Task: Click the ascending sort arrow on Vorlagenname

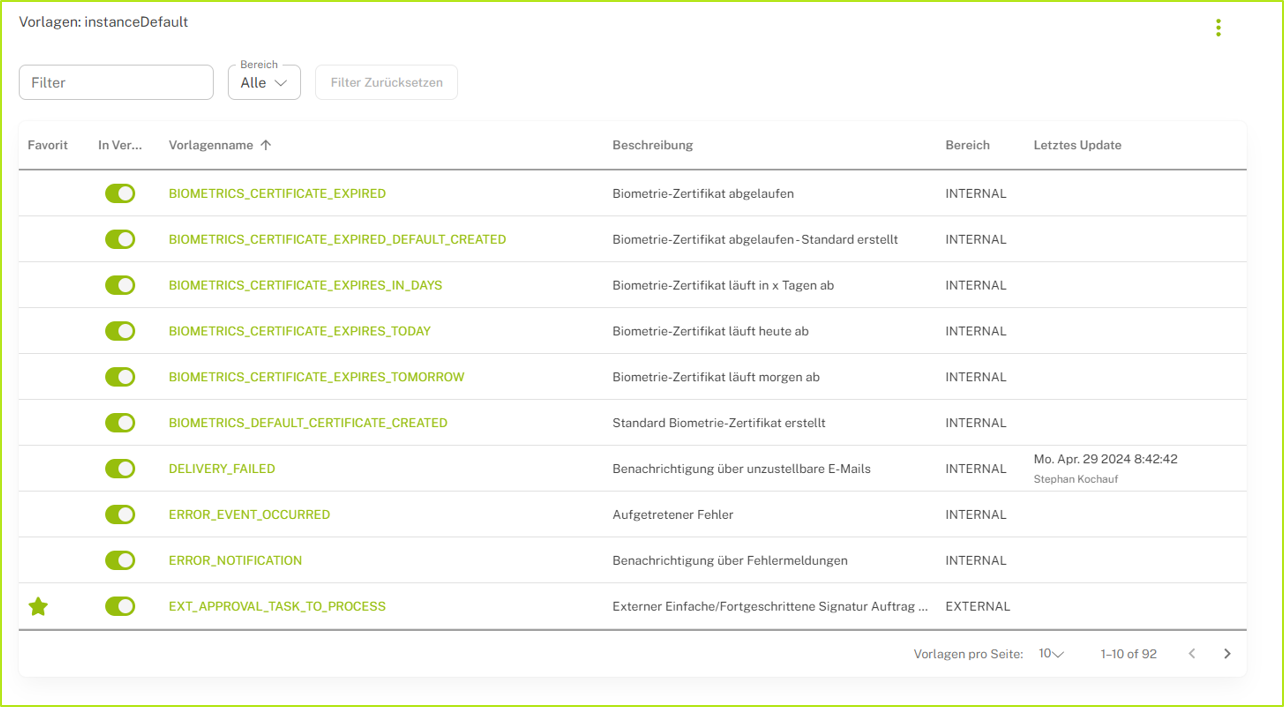Action: [265, 144]
